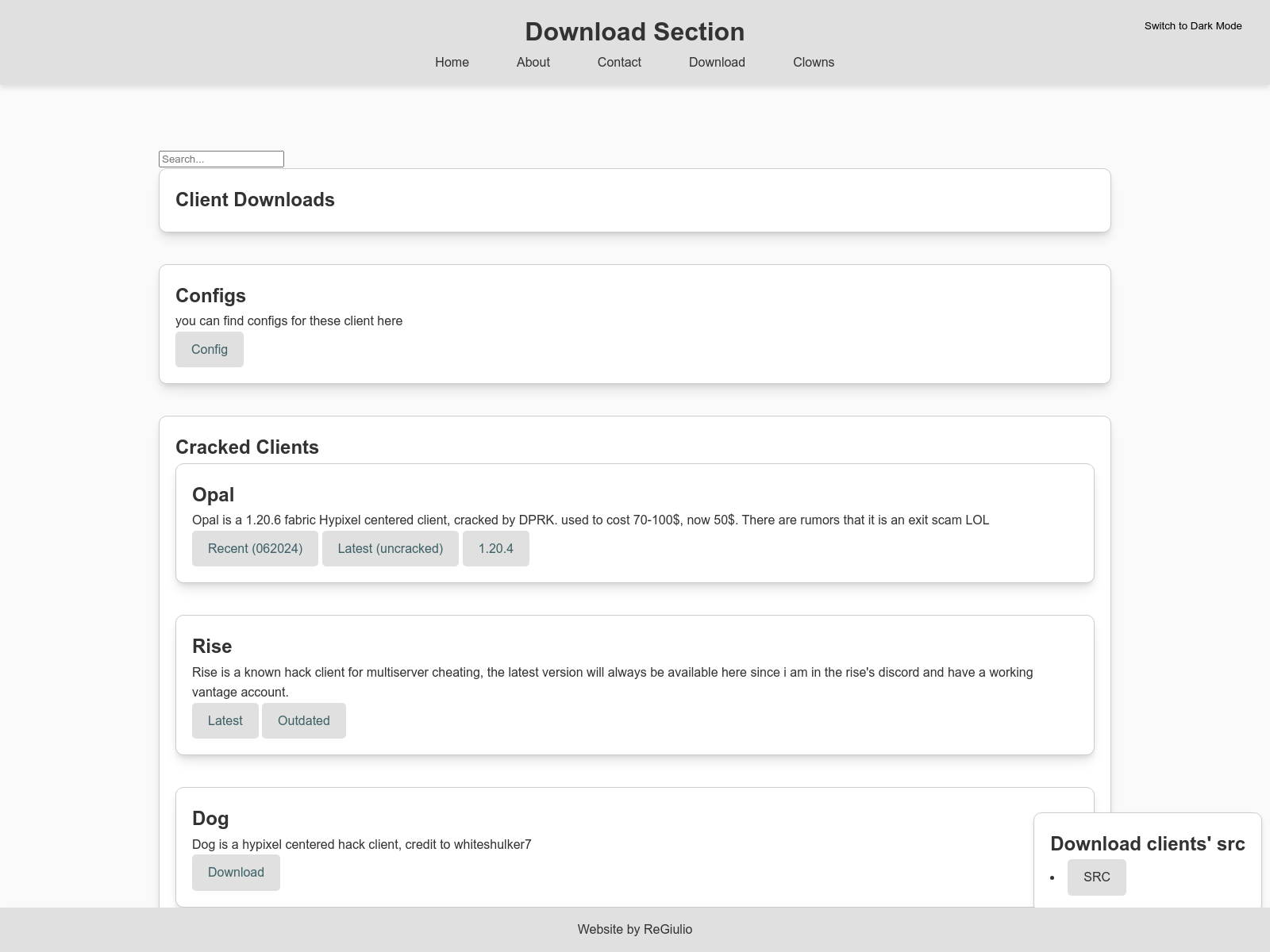
Task: Download Opal Recent (062024) build
Action: click(x=255, y=549)
